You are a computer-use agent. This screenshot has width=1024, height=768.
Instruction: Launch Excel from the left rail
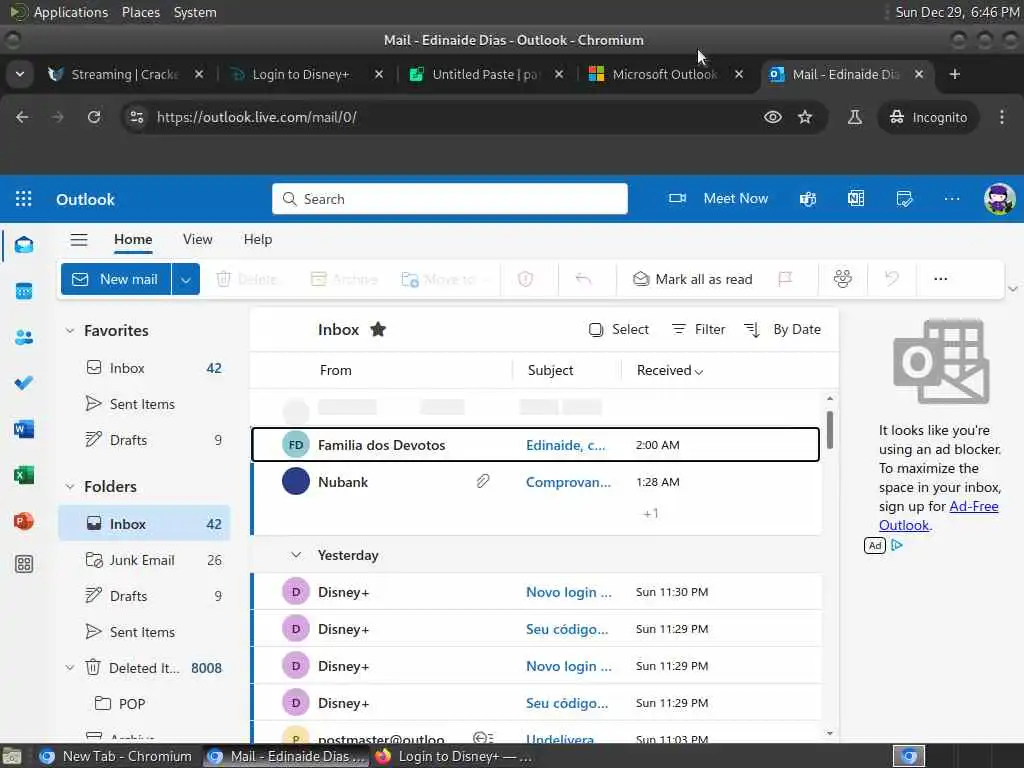(x=24, y=475)
